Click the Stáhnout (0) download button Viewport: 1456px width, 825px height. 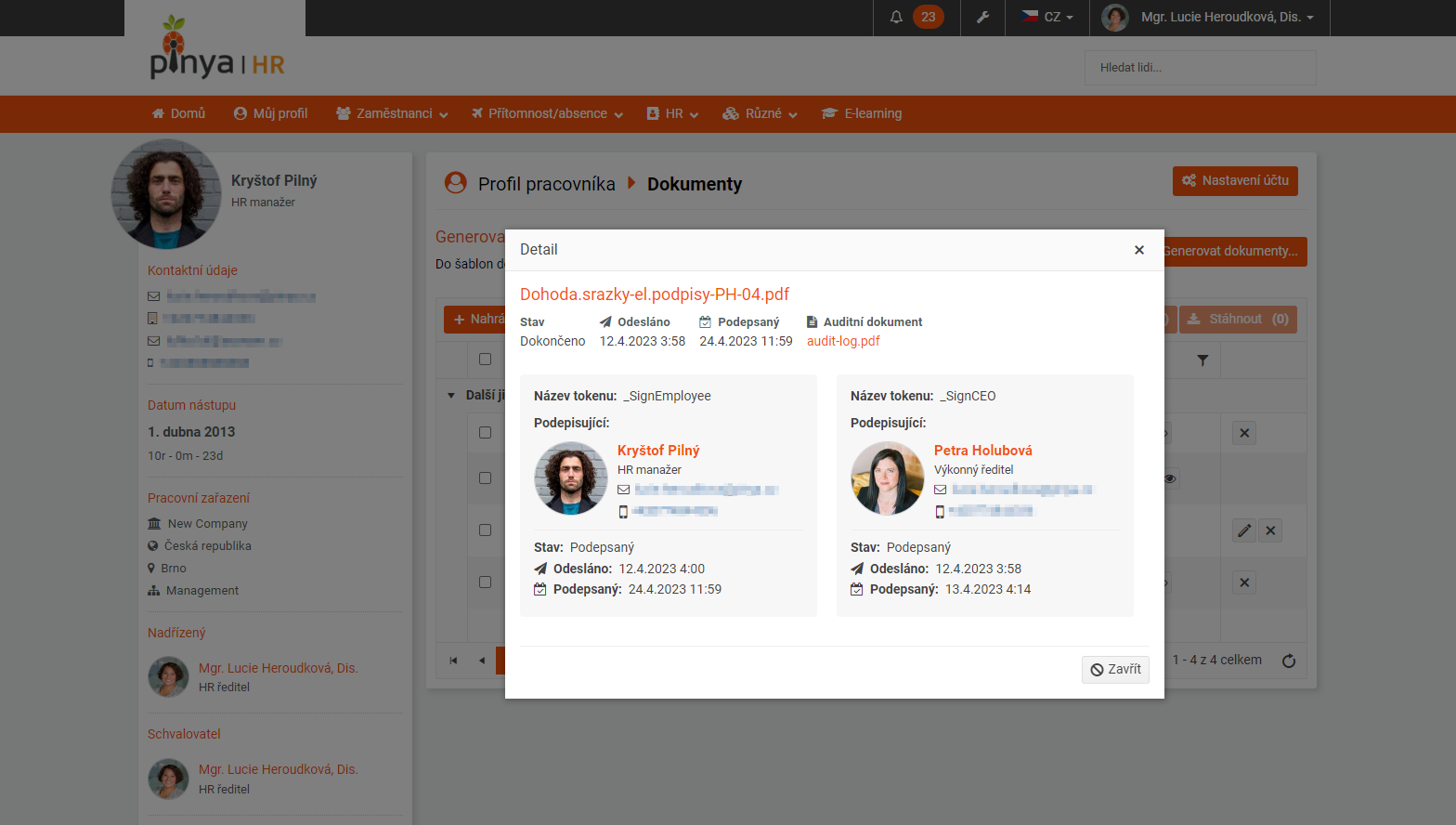coord(1238,320)
